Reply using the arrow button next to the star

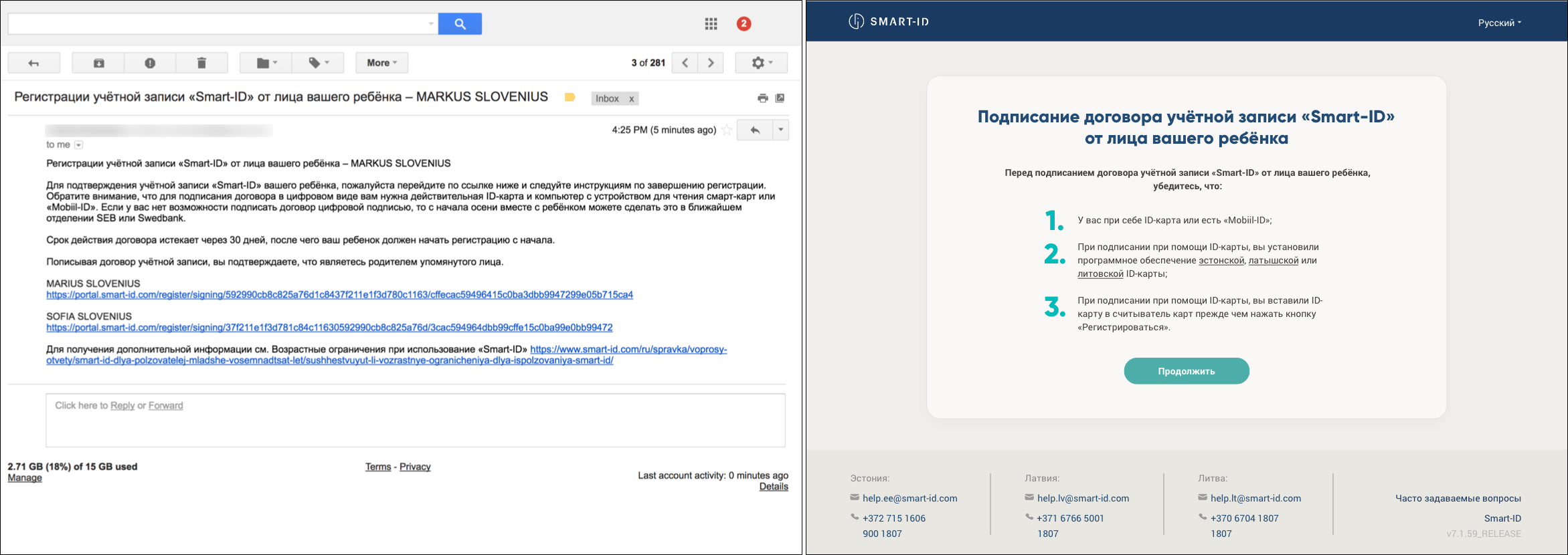point(755,130)
